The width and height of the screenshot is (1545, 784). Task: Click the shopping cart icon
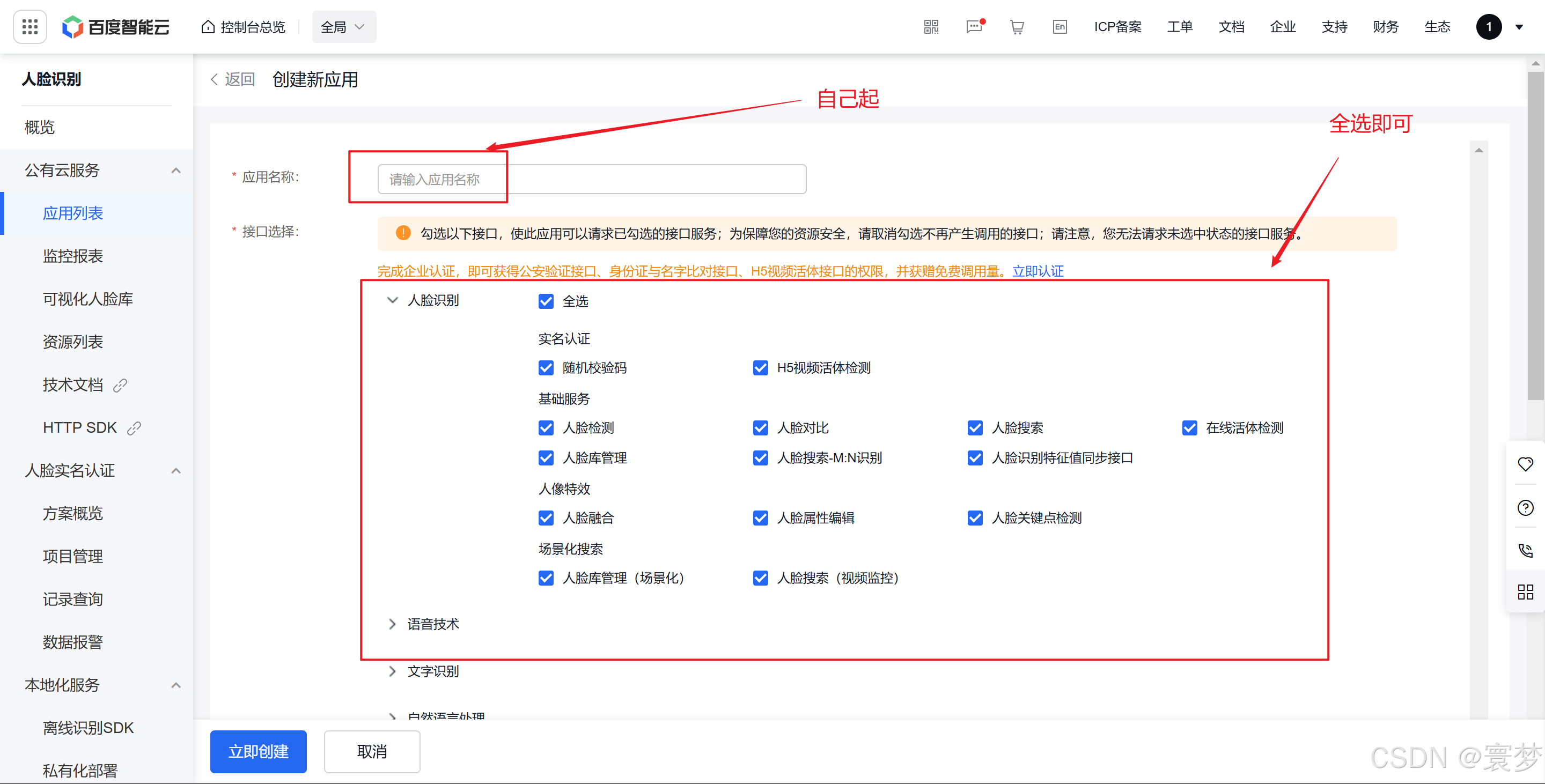[1017, 27]
